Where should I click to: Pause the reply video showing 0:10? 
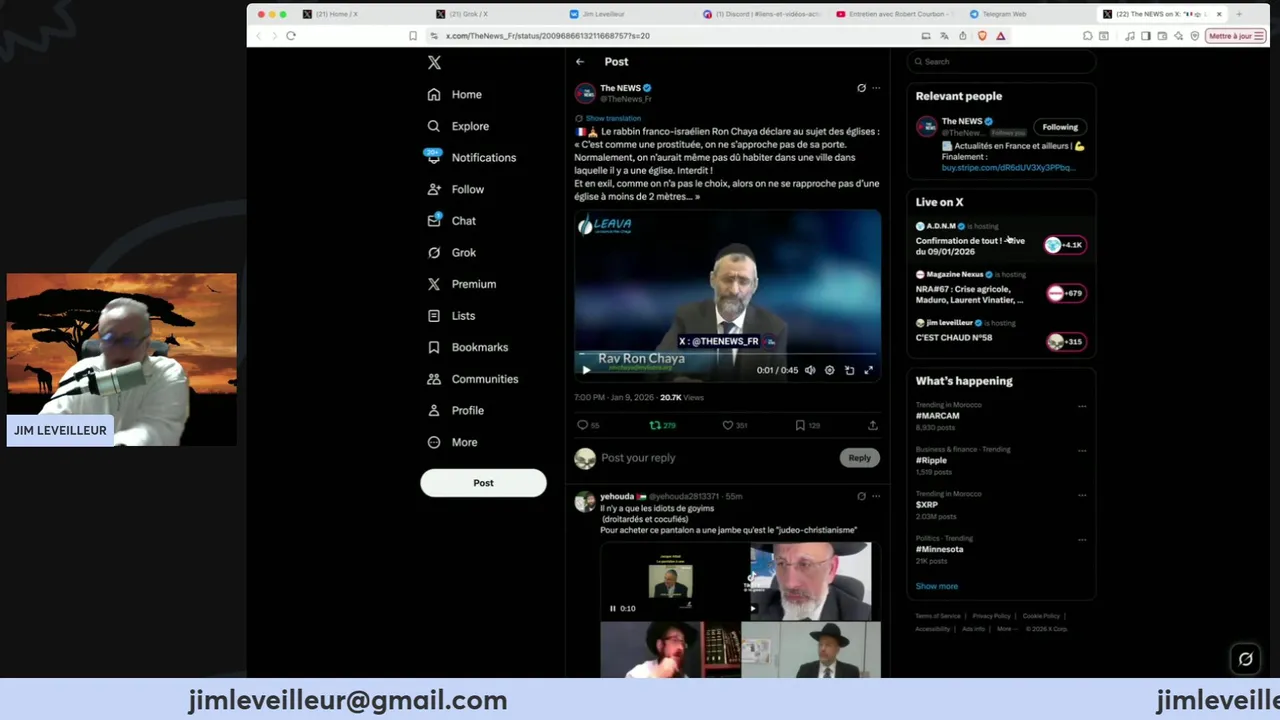613,608
